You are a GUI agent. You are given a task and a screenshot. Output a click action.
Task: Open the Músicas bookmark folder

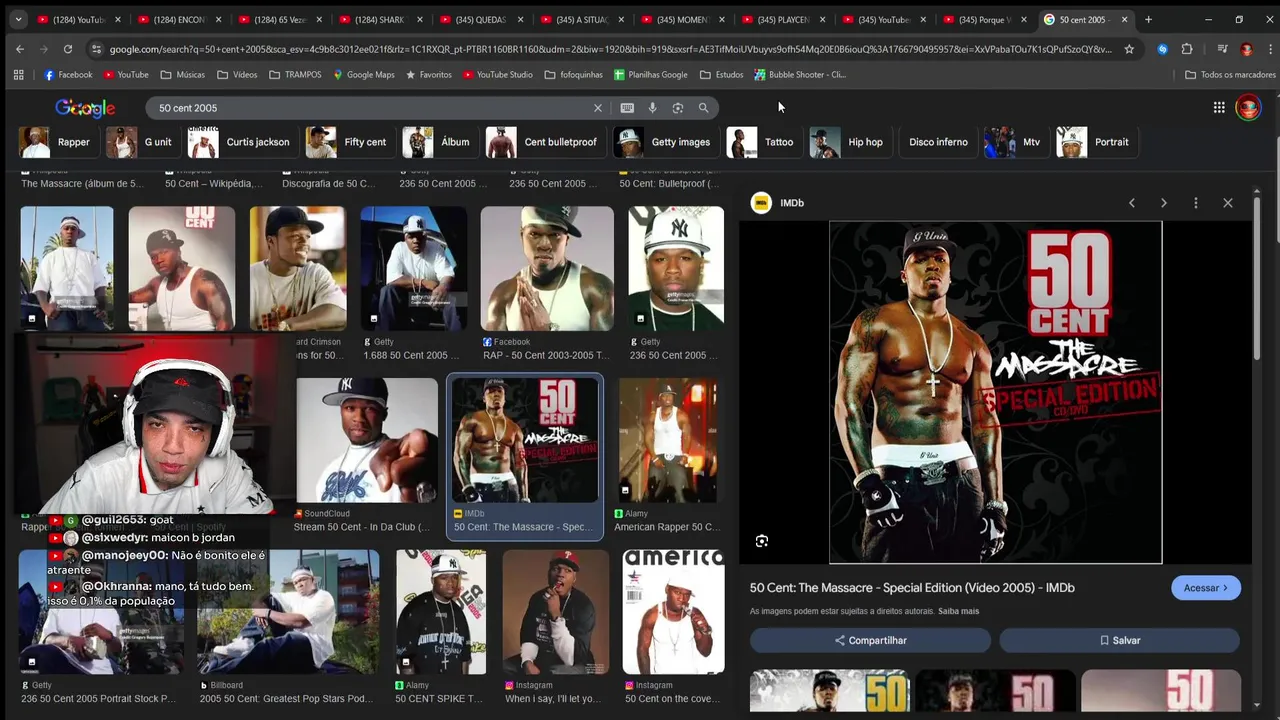(182, 75)
